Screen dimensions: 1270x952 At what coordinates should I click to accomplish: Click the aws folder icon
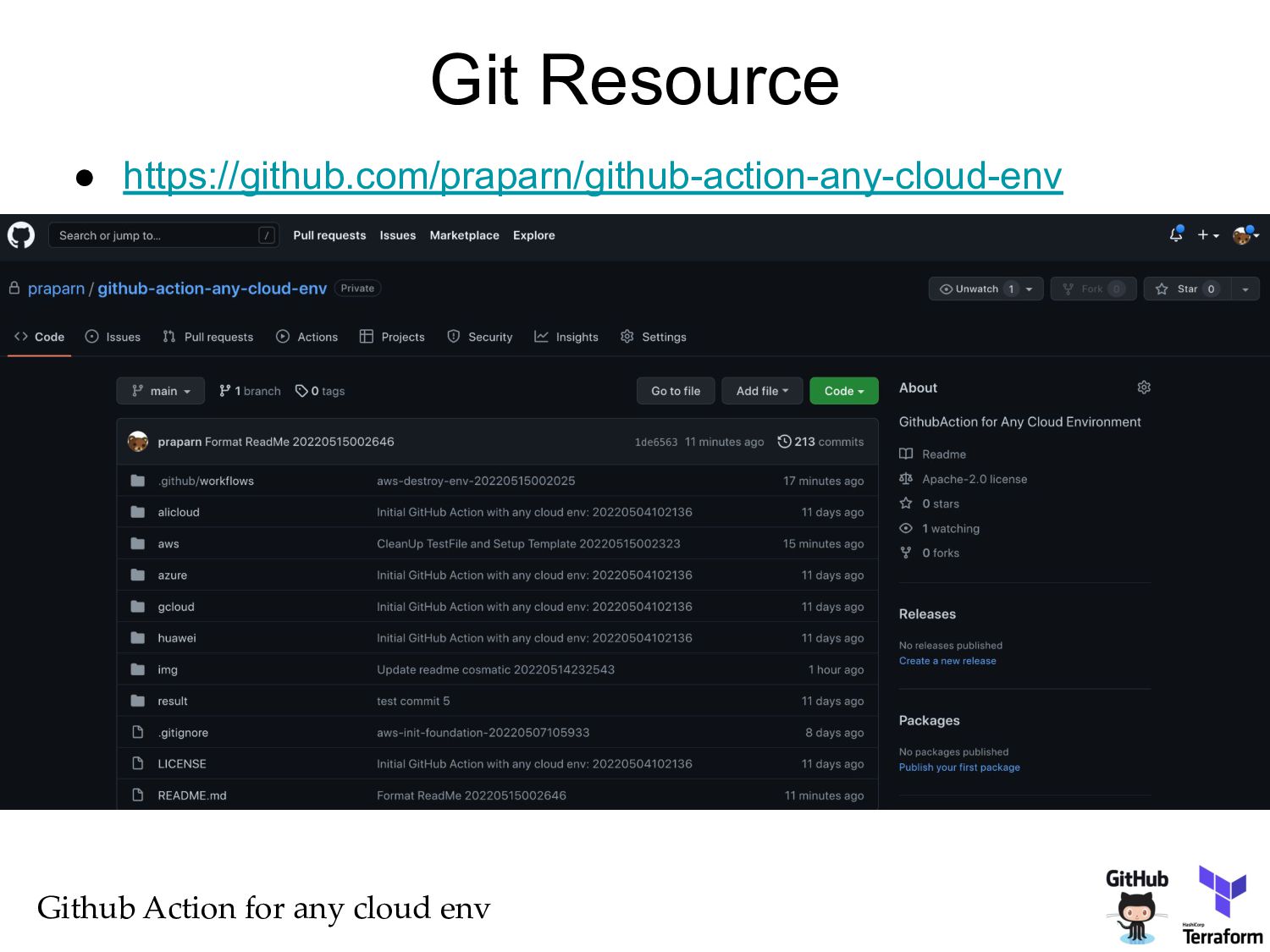click(x=138, y=543)
